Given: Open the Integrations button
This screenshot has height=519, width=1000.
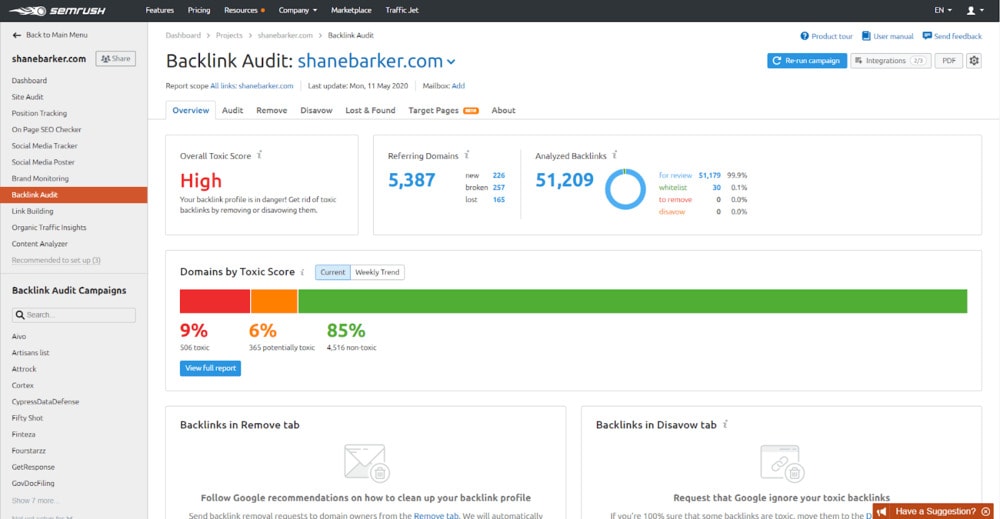Looking at the screenshot, I should [x=890, y=61].
